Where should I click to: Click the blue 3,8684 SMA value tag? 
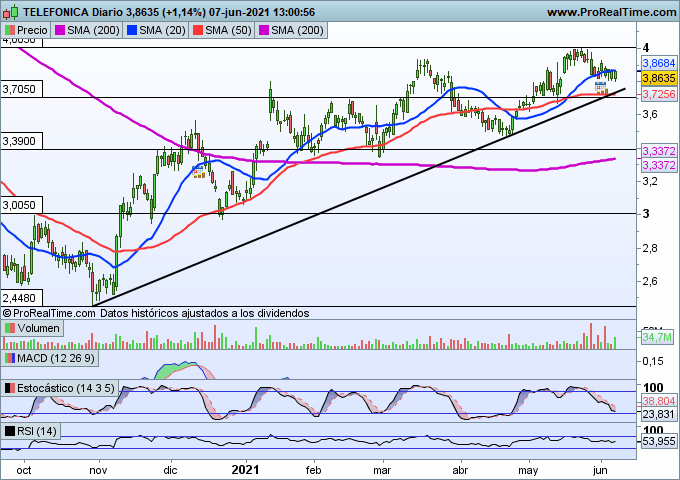[x=659, y=63]
